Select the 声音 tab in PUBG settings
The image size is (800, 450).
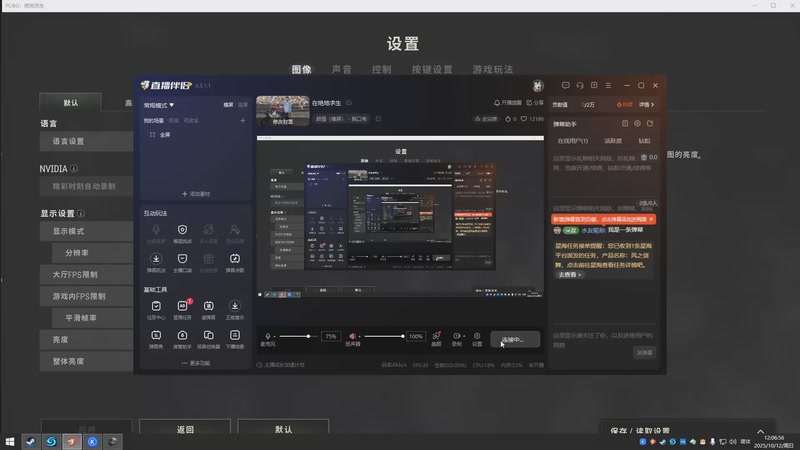[x=341, y=69]
